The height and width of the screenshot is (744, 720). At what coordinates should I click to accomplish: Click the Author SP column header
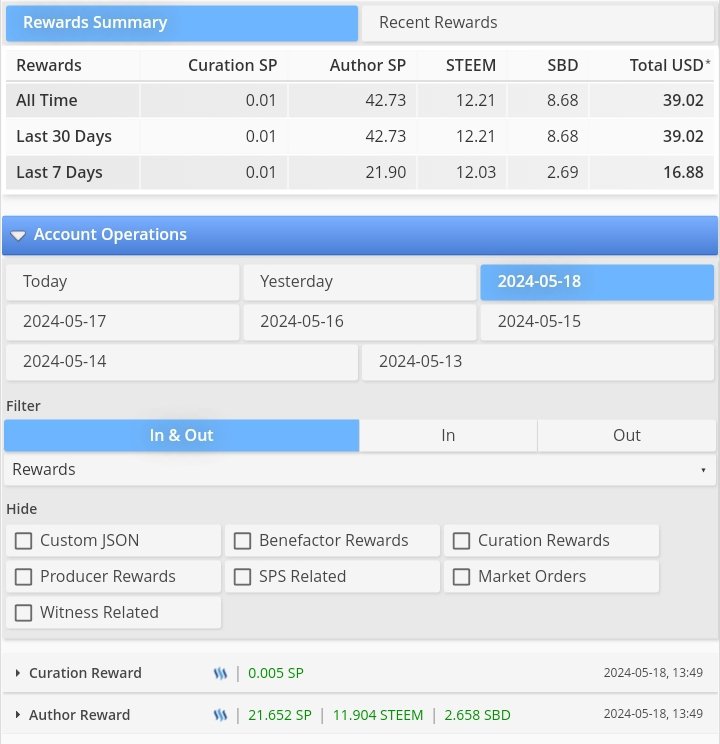coord(368,65)
